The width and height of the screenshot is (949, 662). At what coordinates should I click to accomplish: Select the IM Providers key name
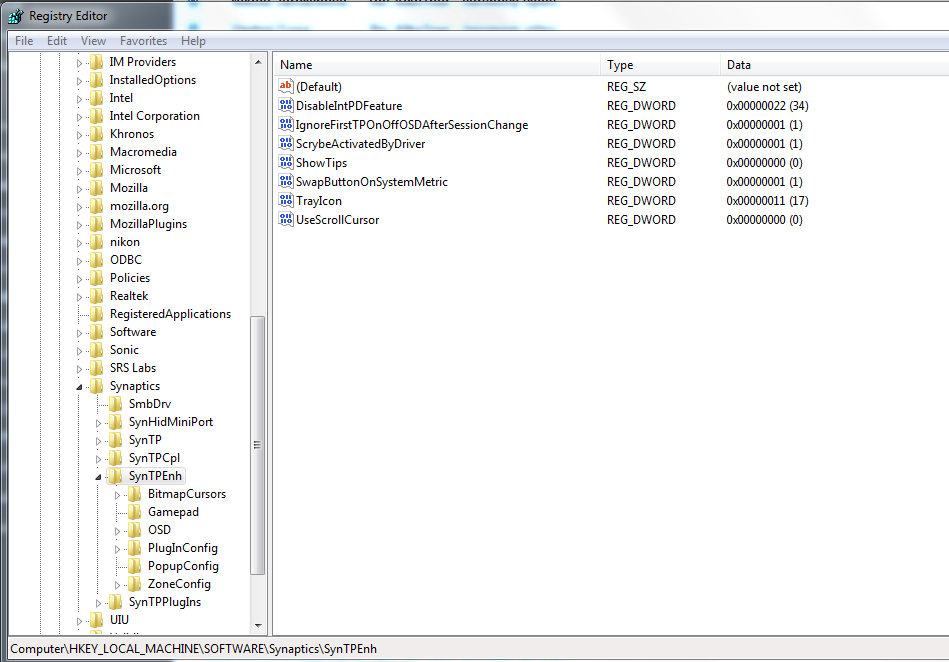pyautogui.click(x=143, y=62)
